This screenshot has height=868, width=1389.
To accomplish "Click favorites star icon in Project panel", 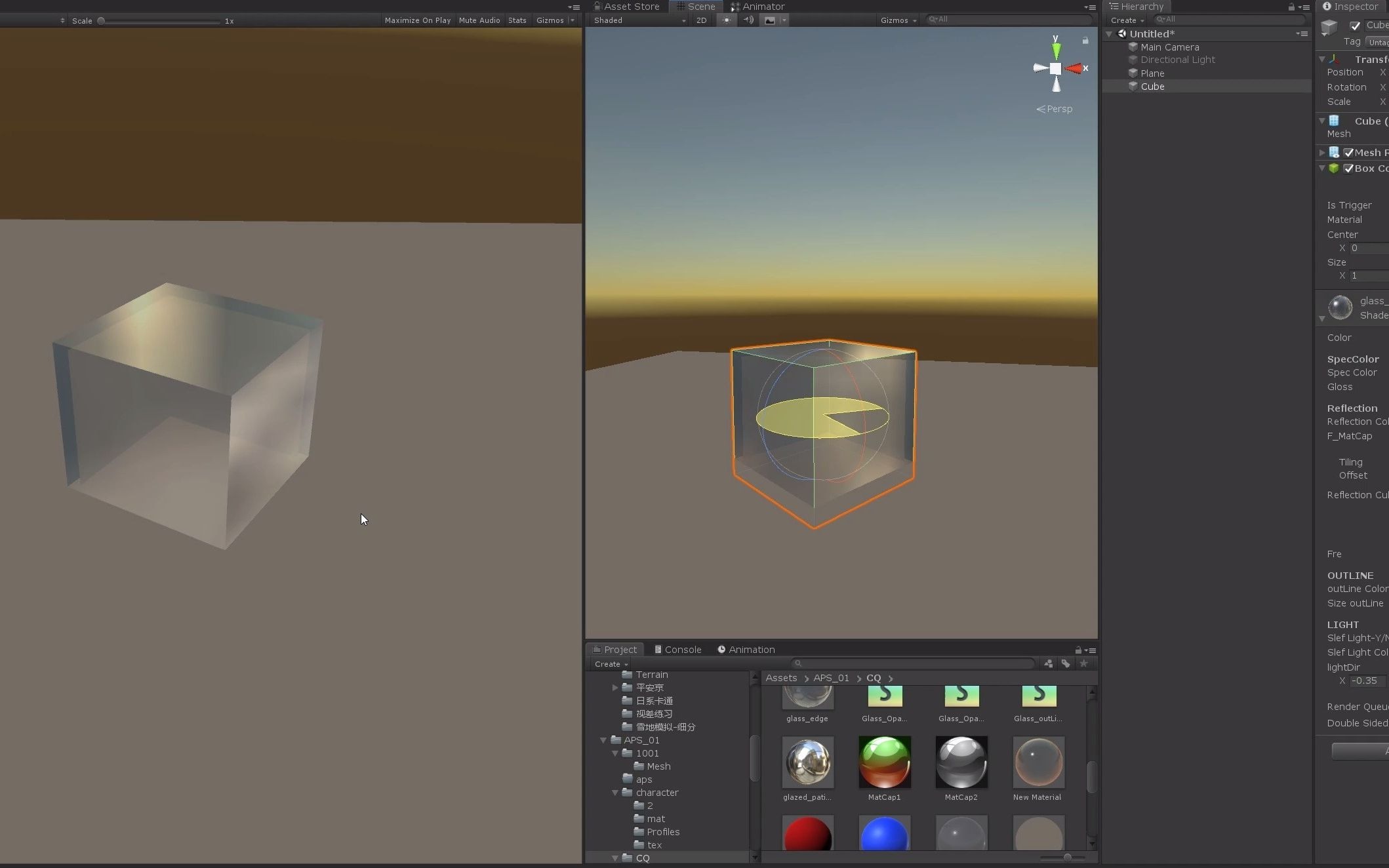I will point(1083,663).
